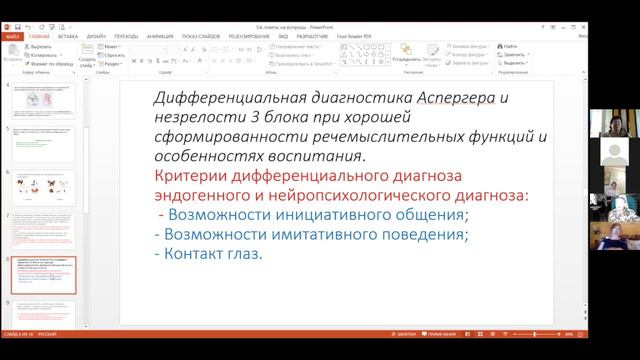
Task: Open the Раздел section dropdown
Action: [x=110, y=64]
